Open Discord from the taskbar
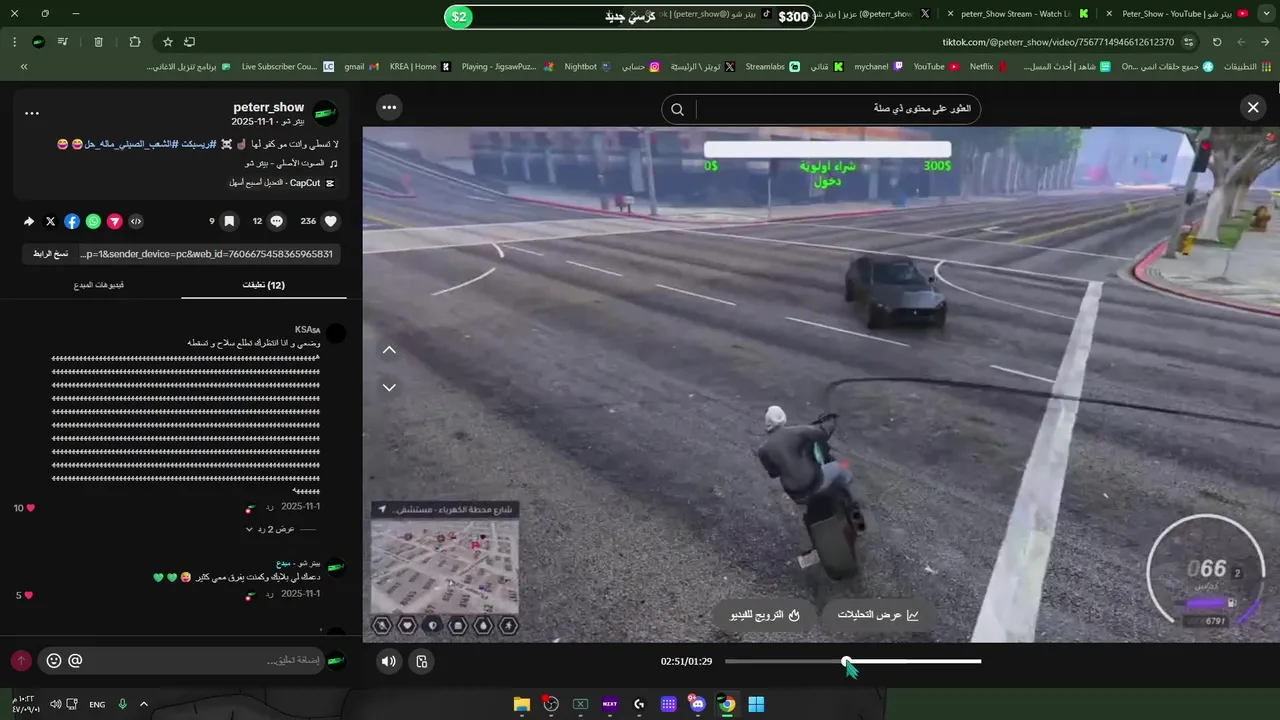 pos(698,704)
